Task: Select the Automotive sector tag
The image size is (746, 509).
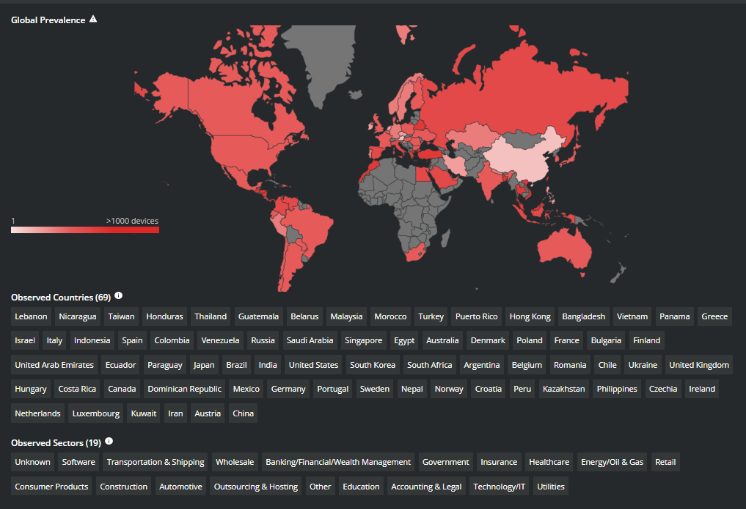Action: [x=181, y=487]
